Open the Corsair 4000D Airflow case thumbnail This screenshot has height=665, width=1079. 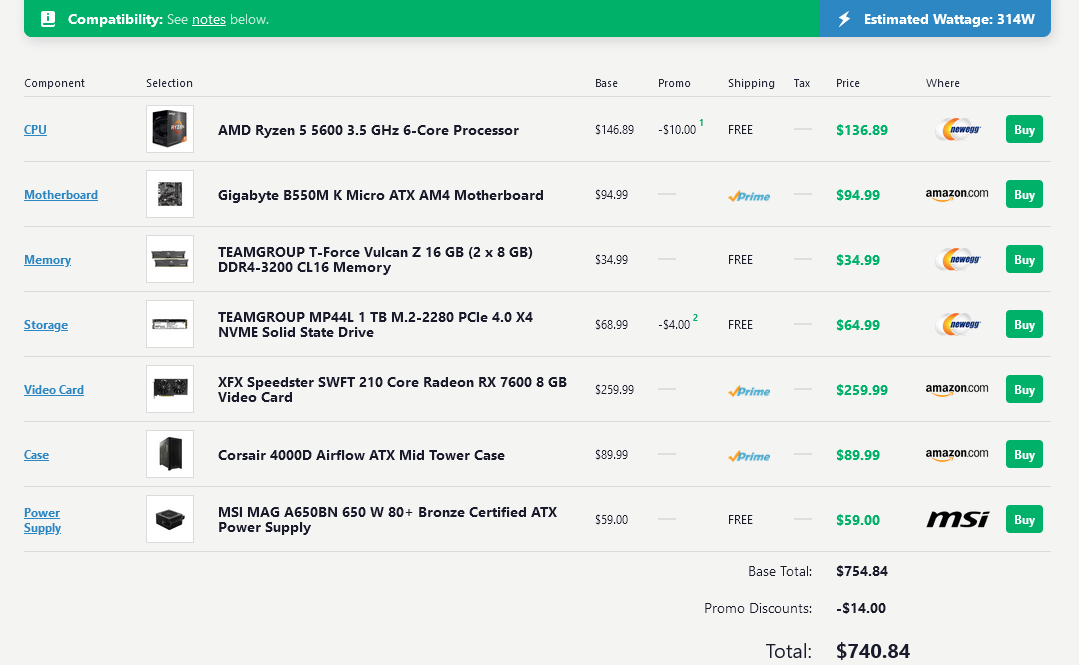click(170, 454)
